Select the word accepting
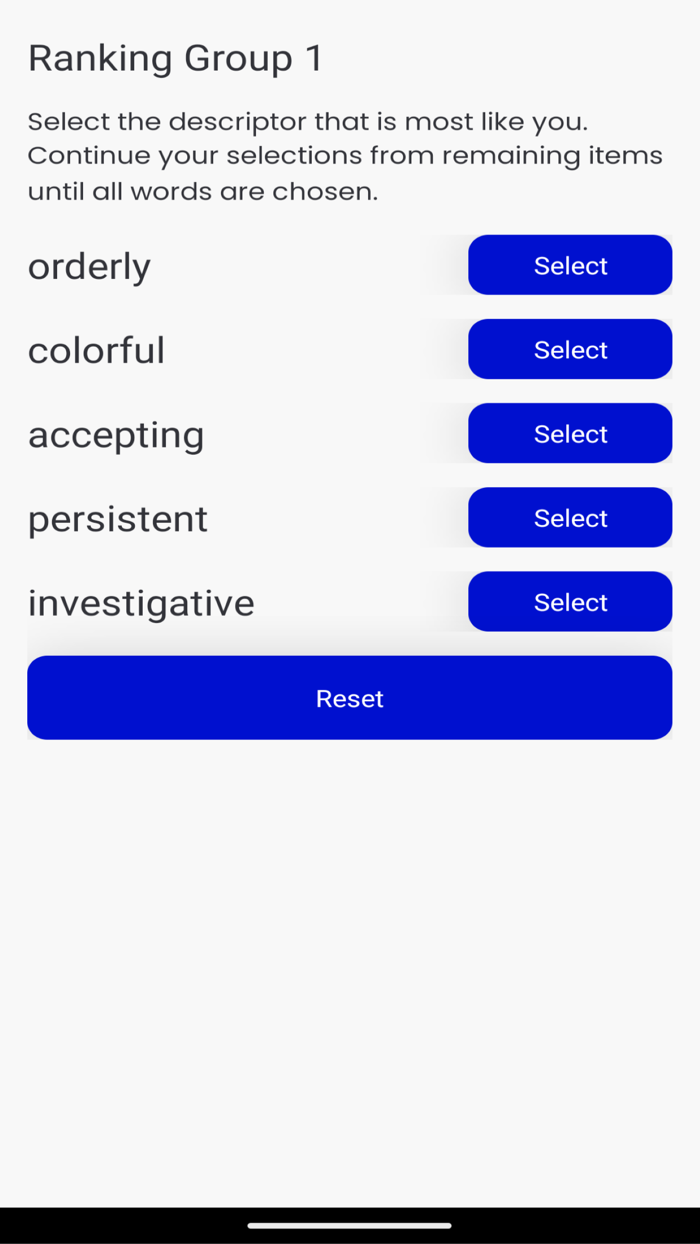This screenshot has height=1244, width=700. [x=570, y=433]
